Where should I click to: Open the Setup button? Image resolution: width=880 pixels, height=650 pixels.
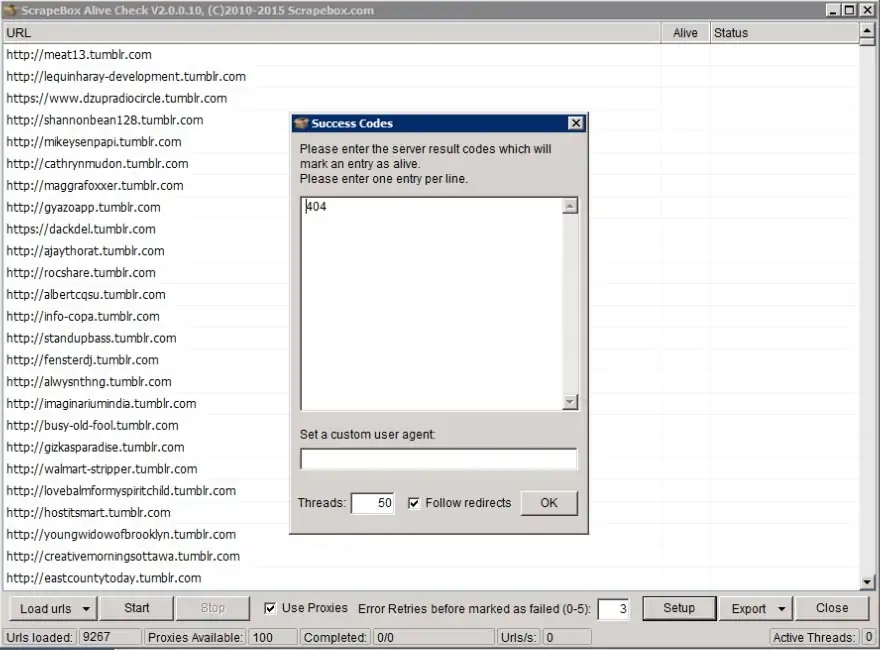[679, 608]
